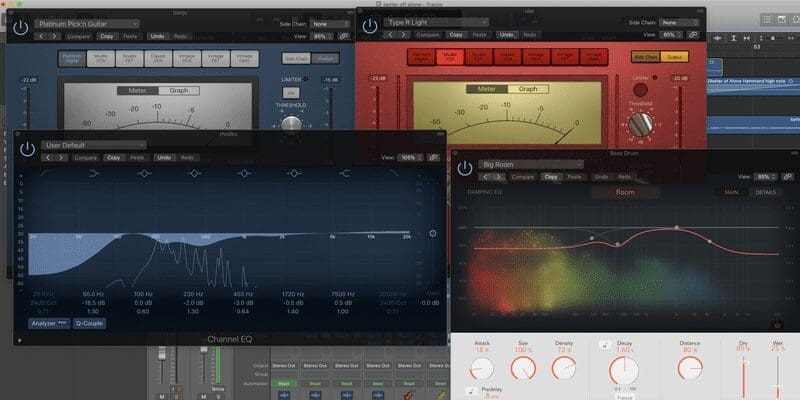This screenshot has height=400, width=800.
Task: Toggle Q-Couple in Channel EQ
Action: coord(89,323)
